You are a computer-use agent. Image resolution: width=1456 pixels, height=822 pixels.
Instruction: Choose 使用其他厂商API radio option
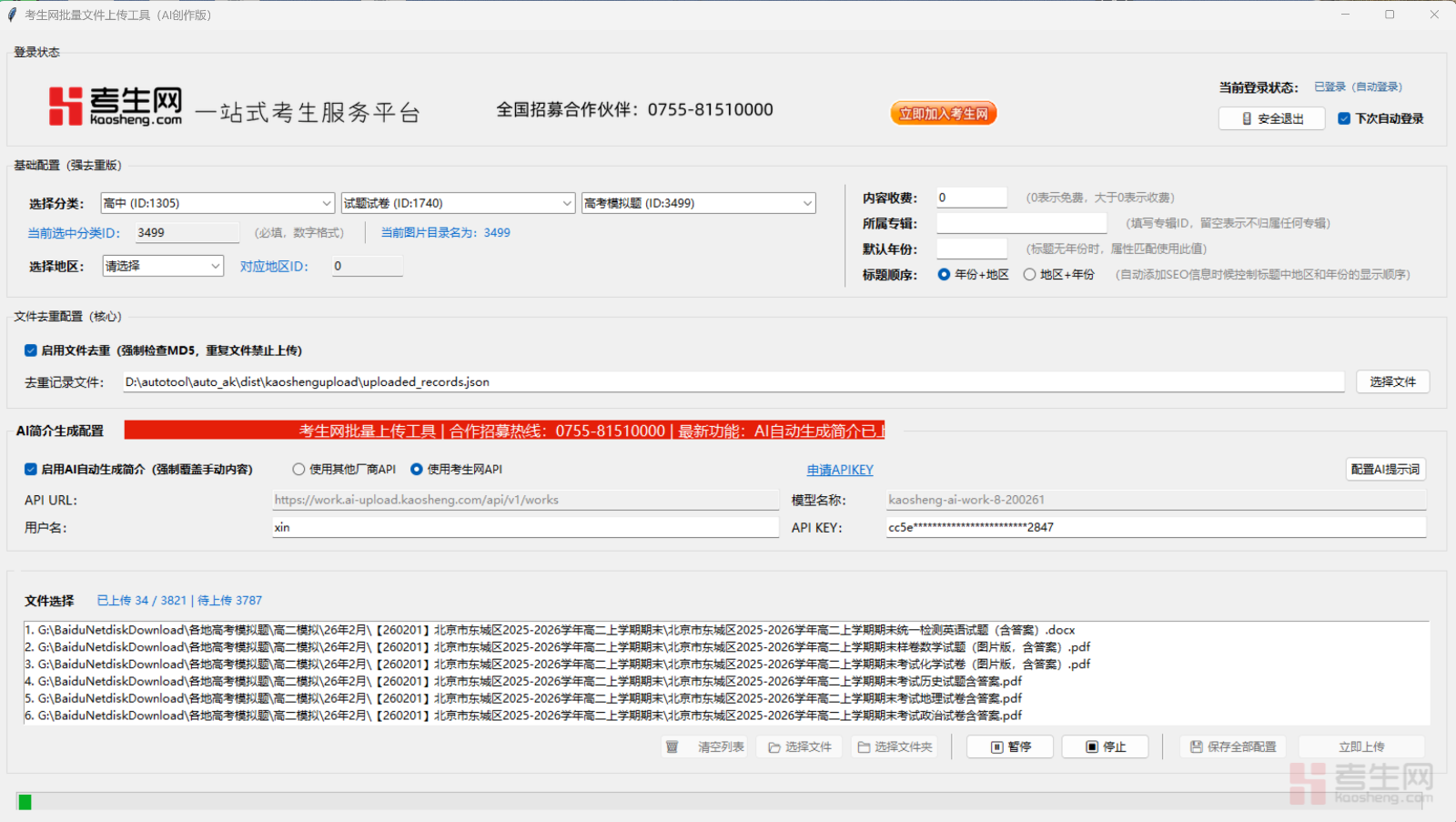(298, 469)
